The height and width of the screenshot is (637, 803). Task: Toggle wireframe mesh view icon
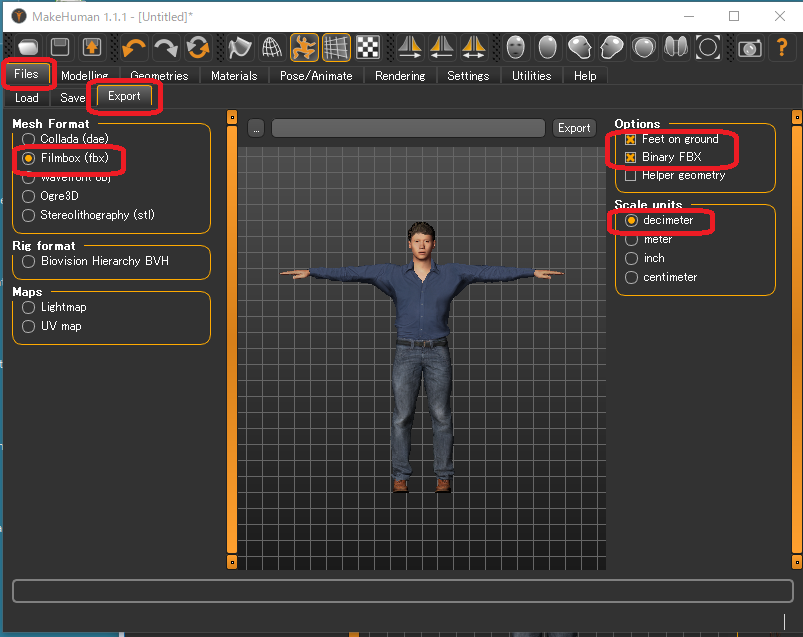271,47
